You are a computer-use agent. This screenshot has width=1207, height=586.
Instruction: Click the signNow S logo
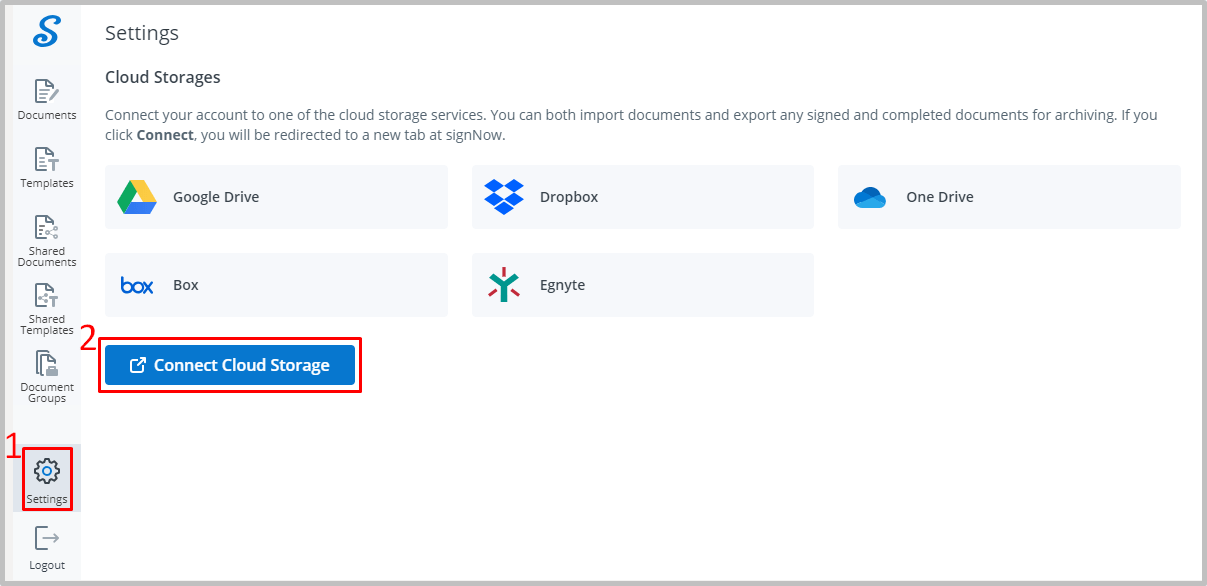(x=46, y=31)
